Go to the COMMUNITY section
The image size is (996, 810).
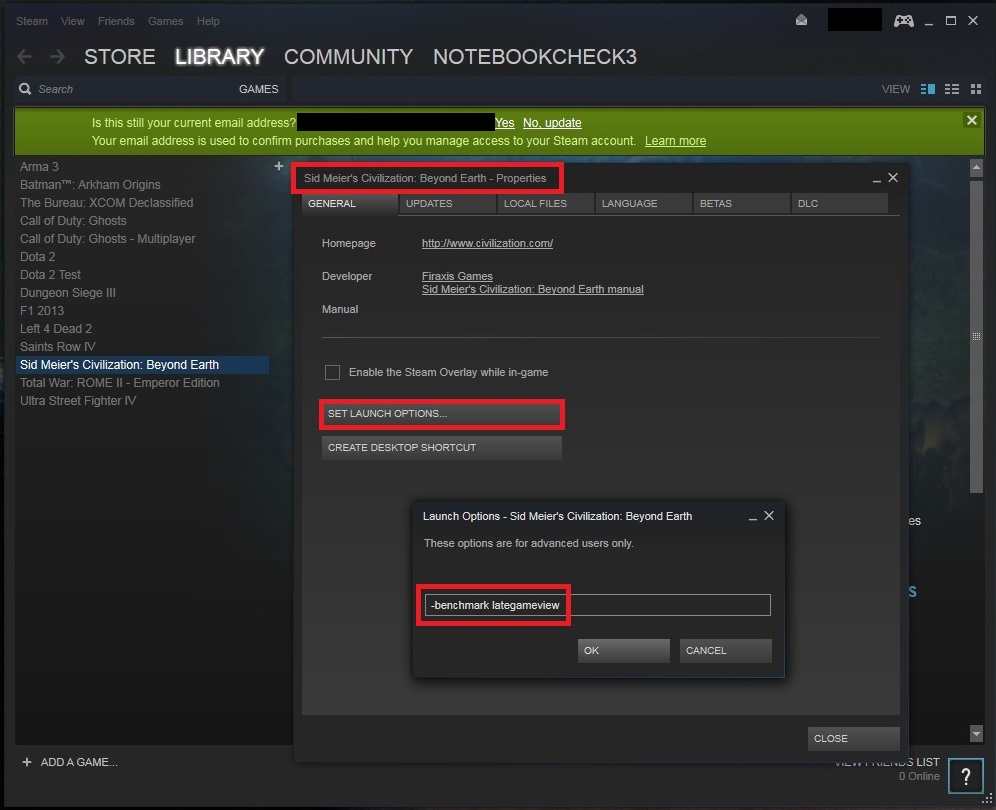[348, 57]
